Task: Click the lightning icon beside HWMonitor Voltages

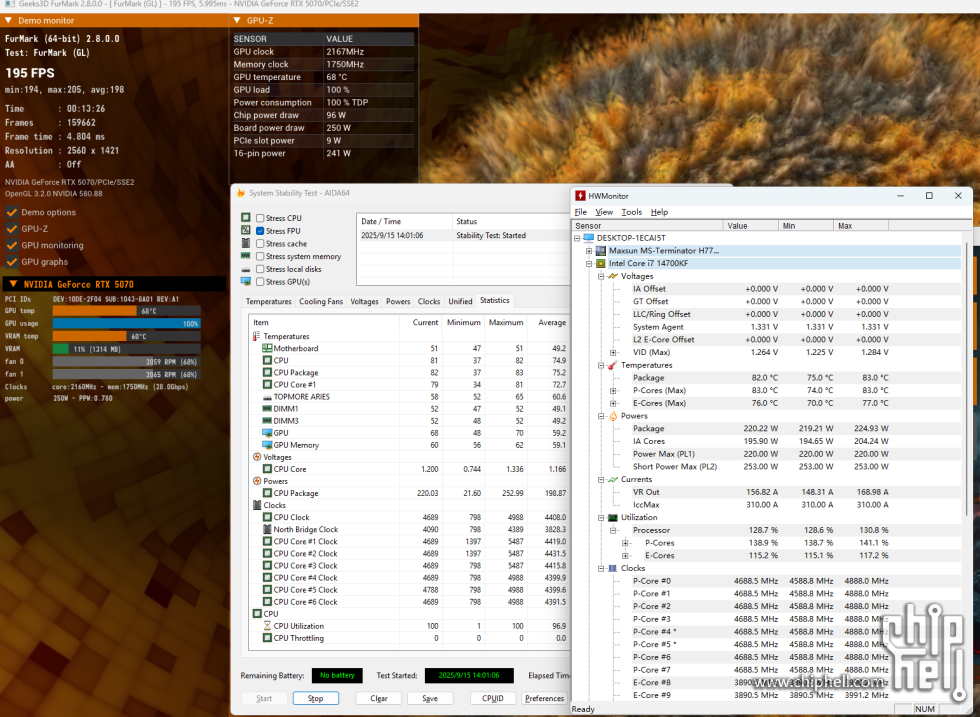Action: 612,276
